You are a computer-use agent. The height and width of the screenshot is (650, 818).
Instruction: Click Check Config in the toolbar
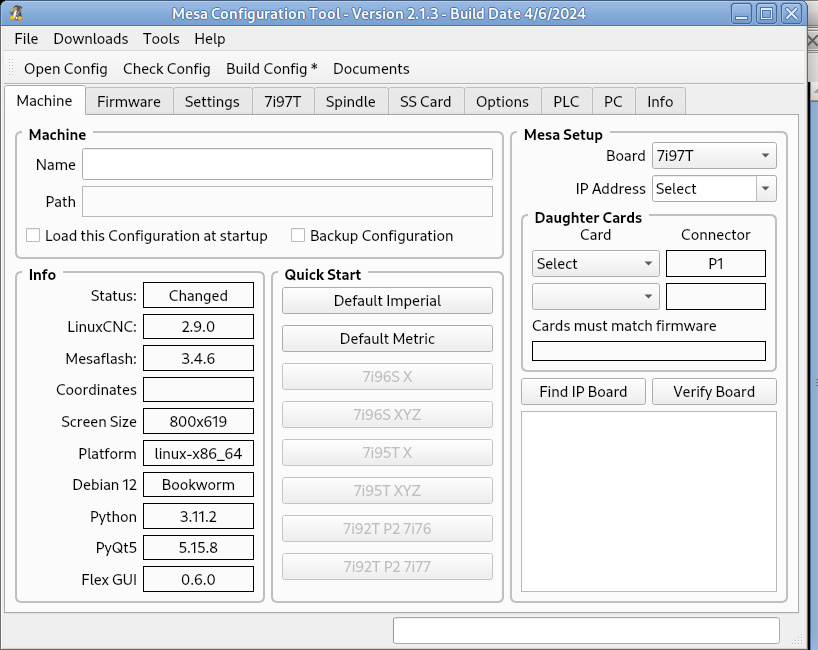166,69
